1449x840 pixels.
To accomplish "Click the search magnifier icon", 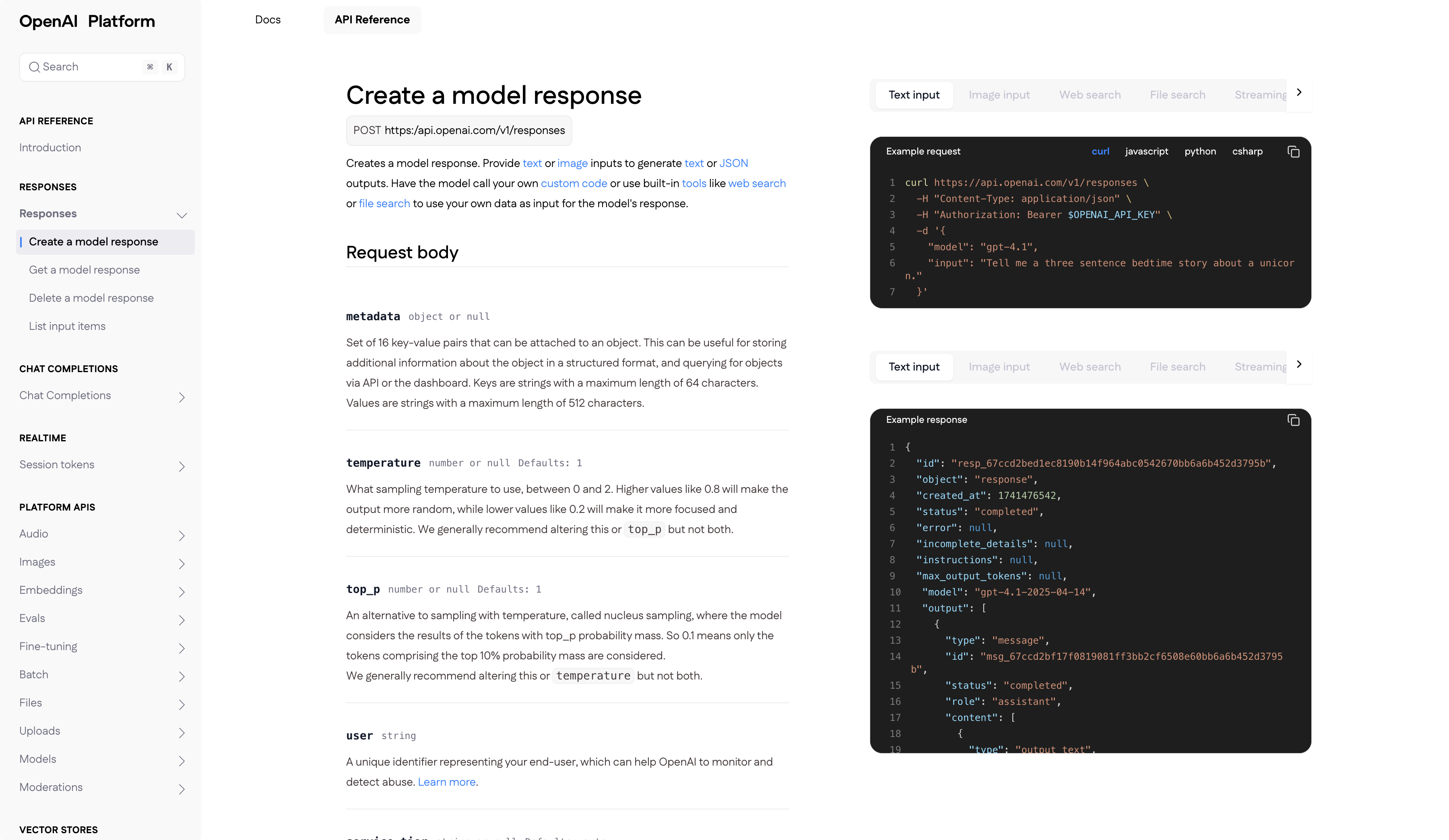I will click(35, 67).
